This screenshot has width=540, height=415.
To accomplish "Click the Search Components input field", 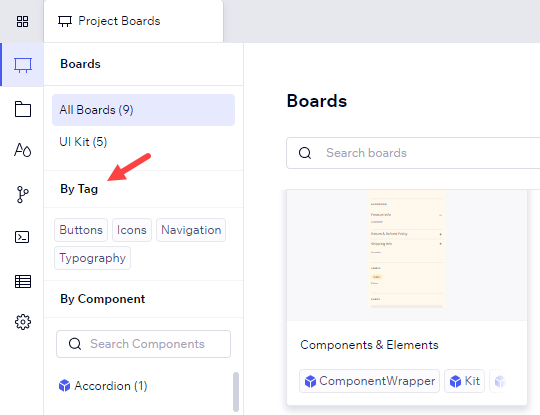I will pos(143,344).
